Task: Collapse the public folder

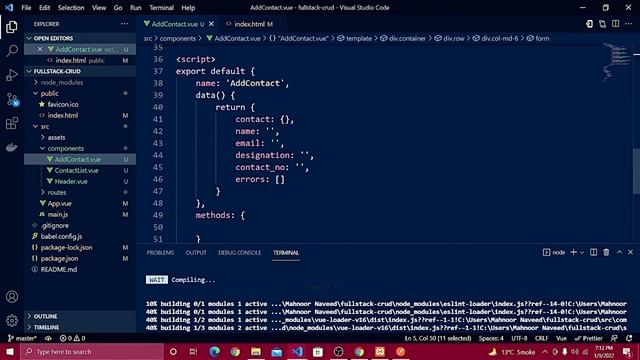Action: 80,93
